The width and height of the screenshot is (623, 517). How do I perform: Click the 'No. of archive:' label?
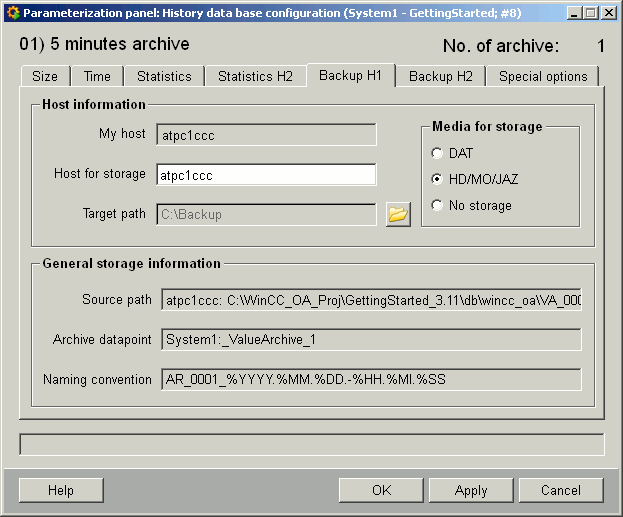click(501, 46)
